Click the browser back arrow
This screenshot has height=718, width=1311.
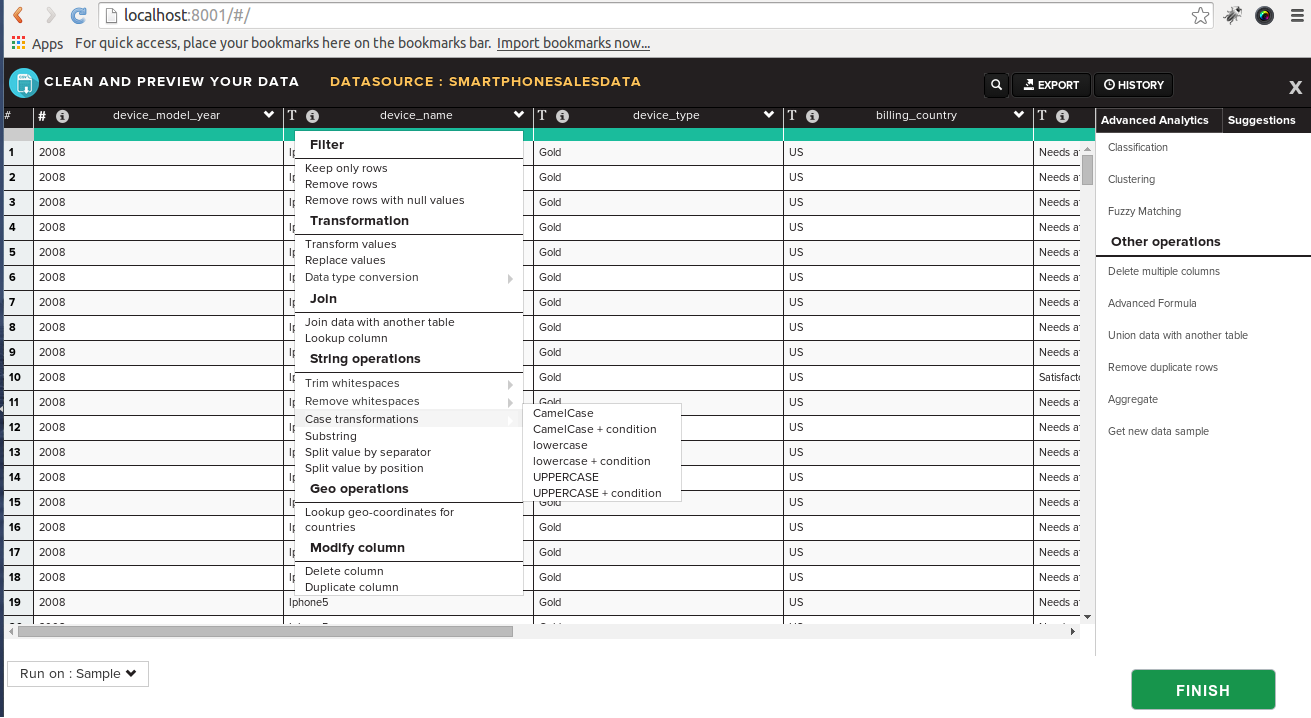click(18, 15)
